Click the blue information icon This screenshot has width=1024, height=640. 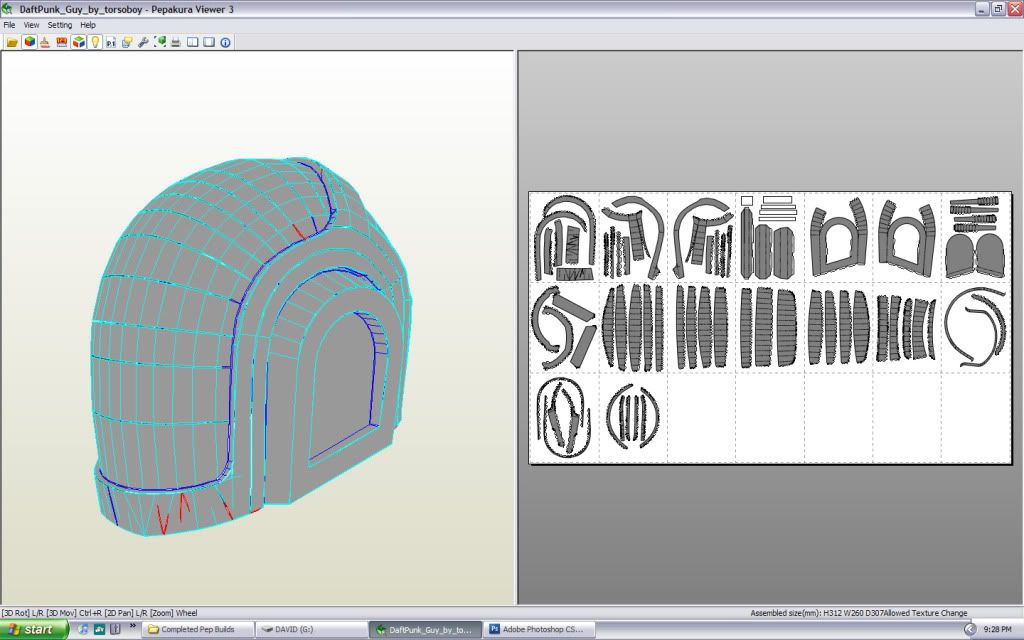(225, 42)
